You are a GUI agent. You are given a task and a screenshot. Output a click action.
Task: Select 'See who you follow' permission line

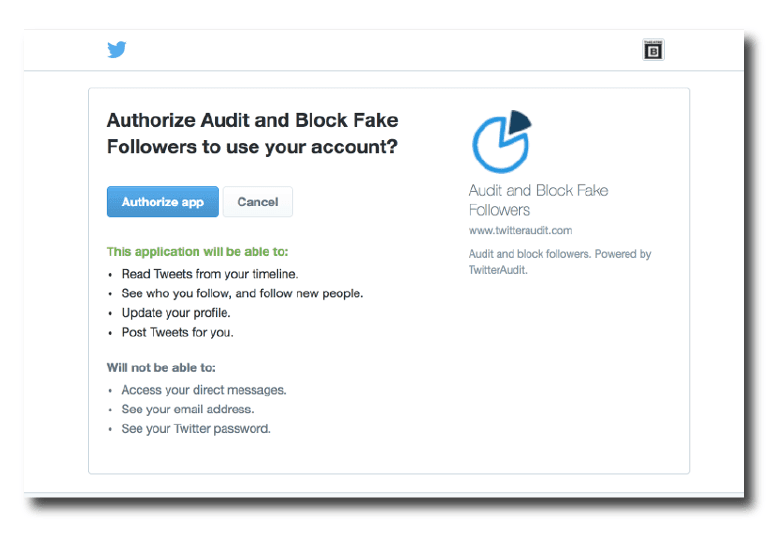(x=243, y=293)
